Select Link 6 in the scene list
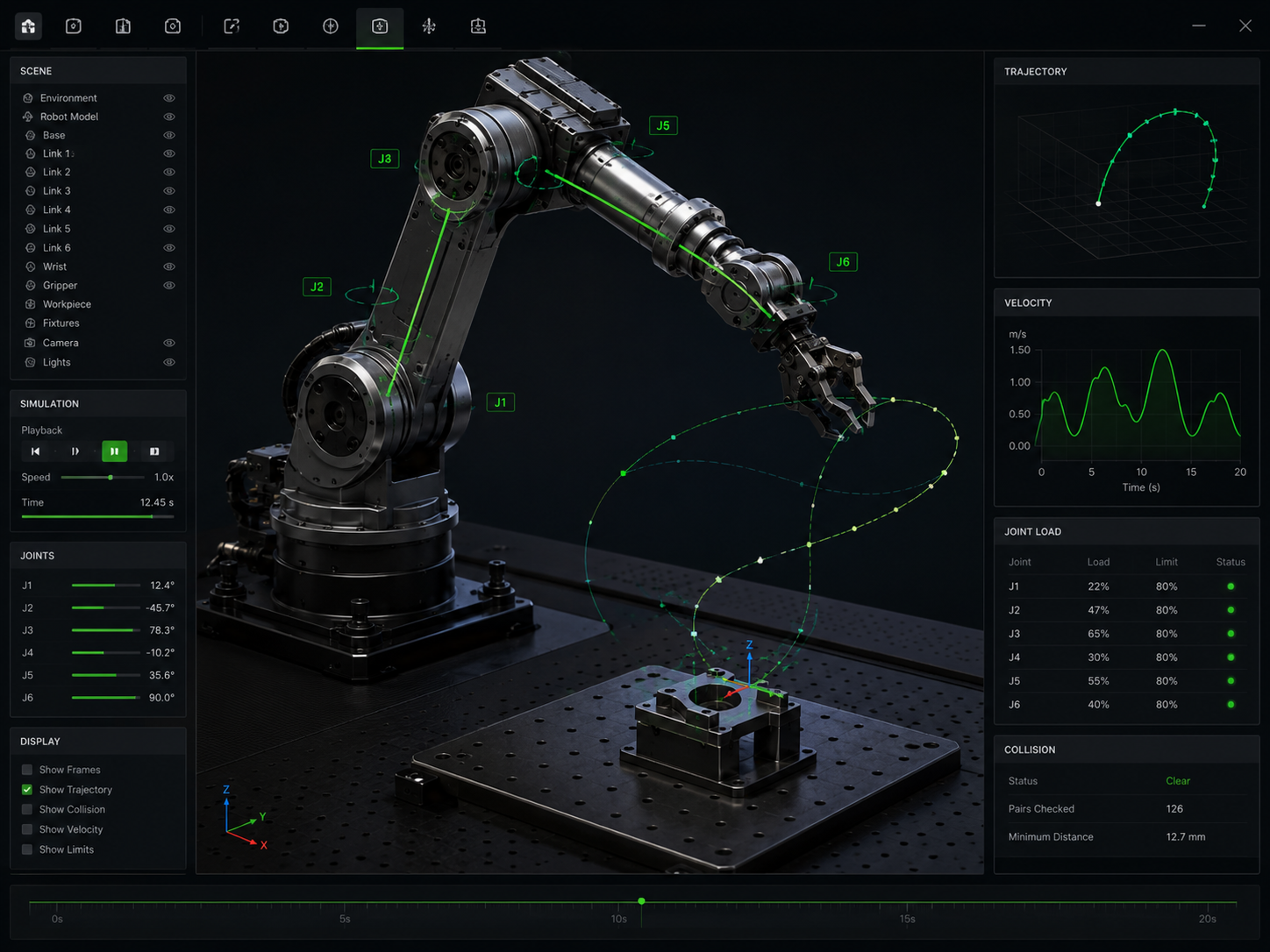This screenshot has width=1270, height=952. tap(57, 248)
